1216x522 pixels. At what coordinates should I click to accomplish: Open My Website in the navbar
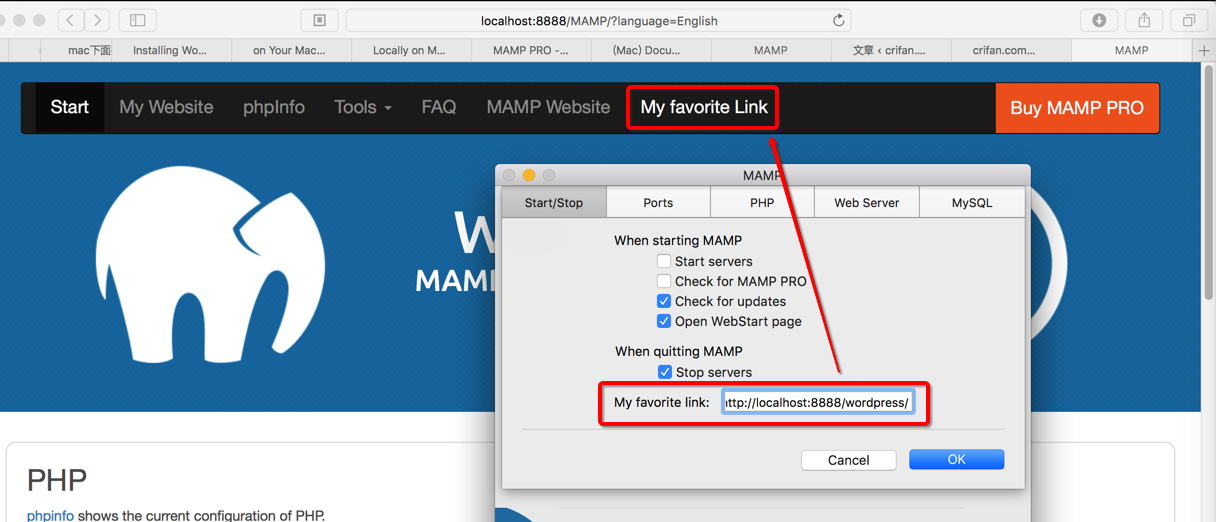[x=166, y=107]
